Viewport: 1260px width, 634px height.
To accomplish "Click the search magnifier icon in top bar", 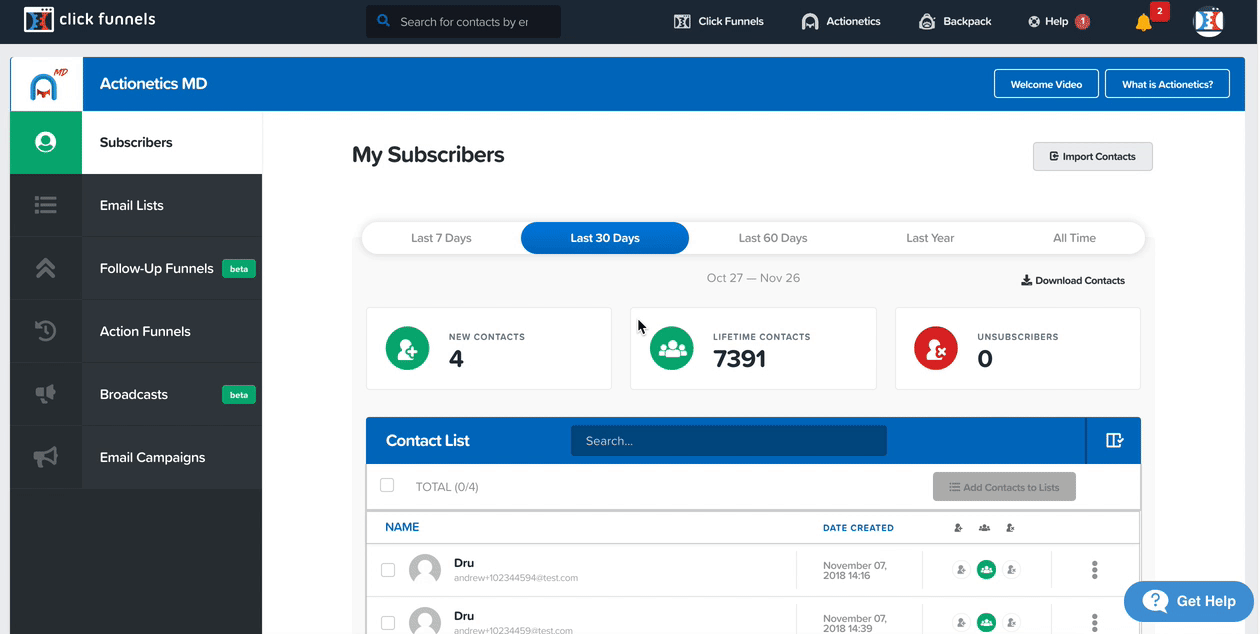I will pos(383,21).
